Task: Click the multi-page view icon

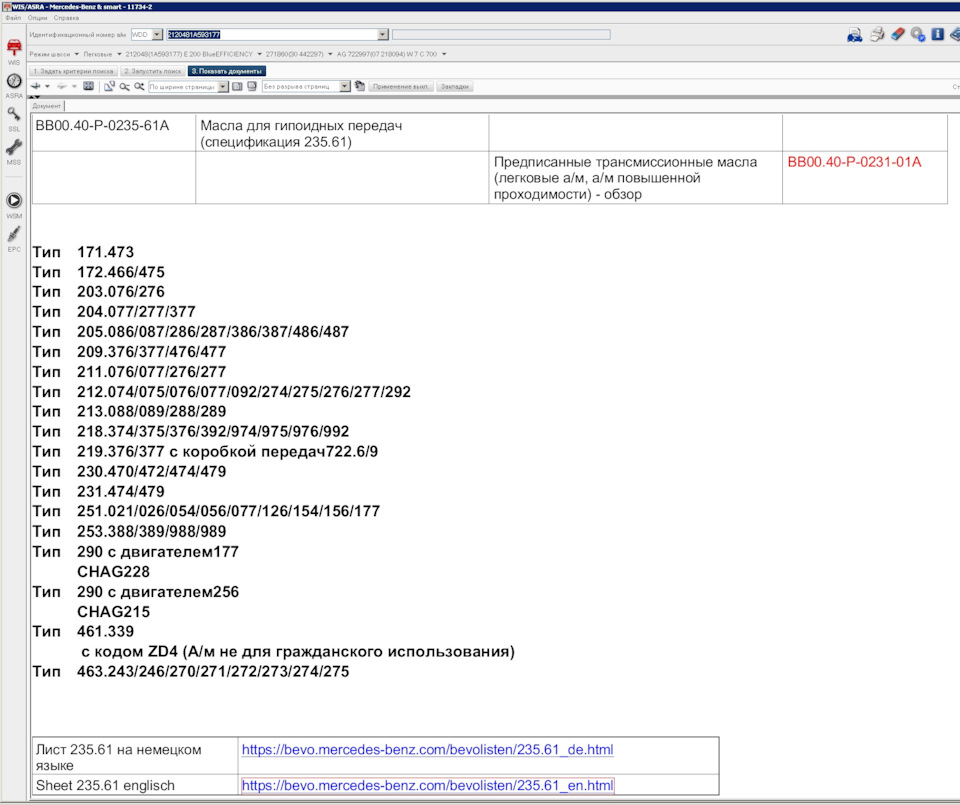Action: [x=252, y=86]
